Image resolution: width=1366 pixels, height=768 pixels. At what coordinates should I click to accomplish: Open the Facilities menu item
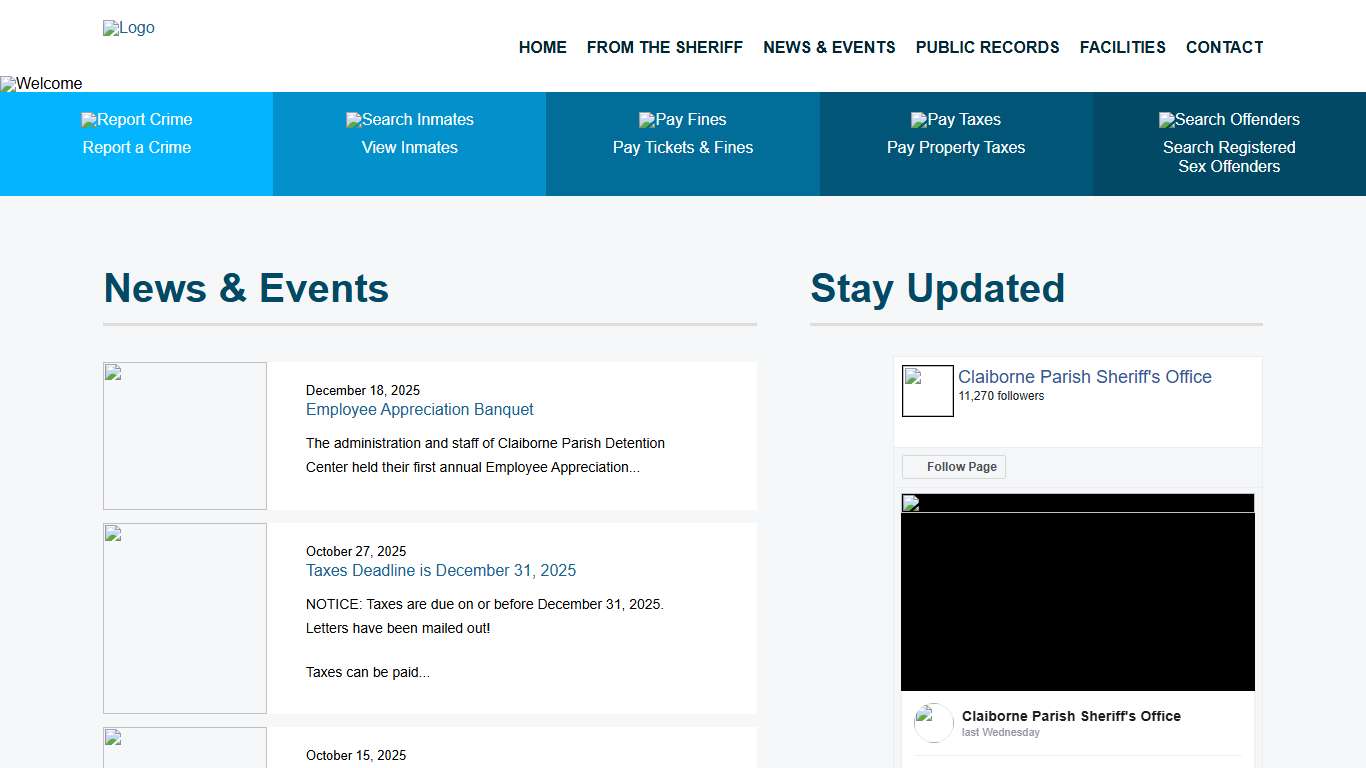pyautogui.click(x=1122, y=47)
